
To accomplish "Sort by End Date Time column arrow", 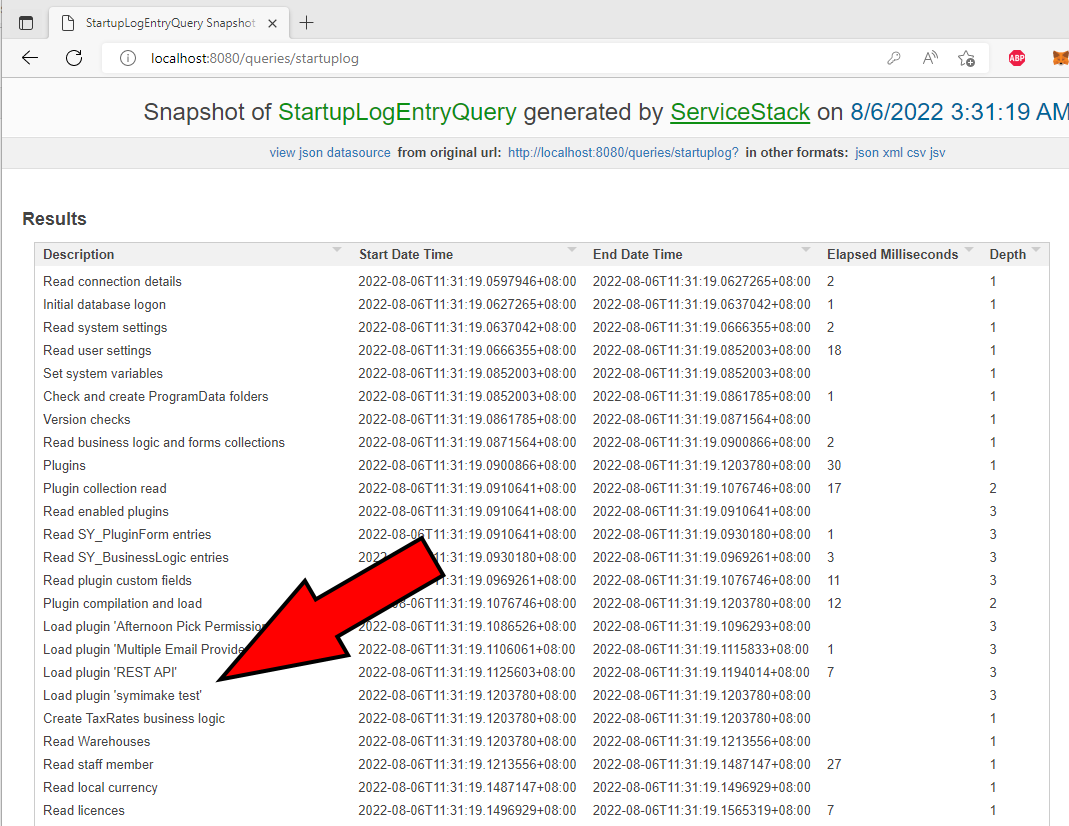I will click(x=806, y=250).
